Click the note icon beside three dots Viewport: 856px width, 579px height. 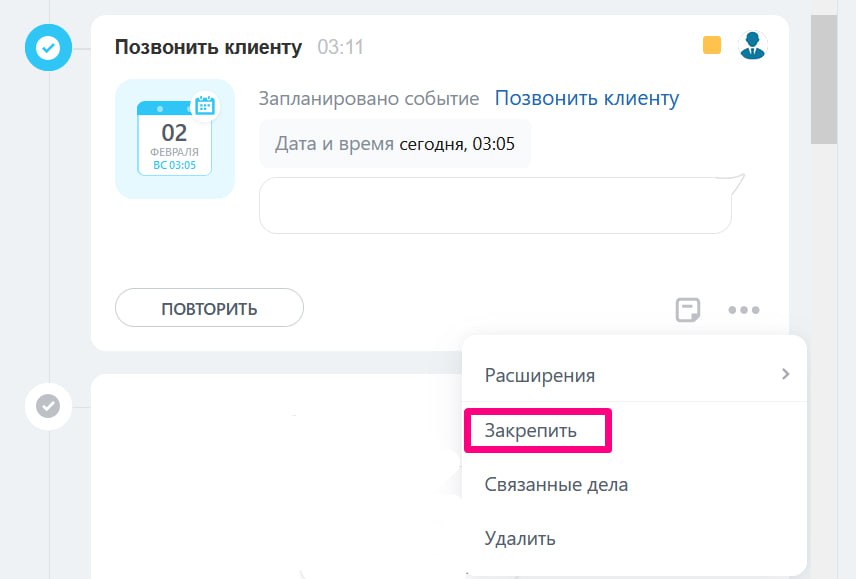(688, 309)
